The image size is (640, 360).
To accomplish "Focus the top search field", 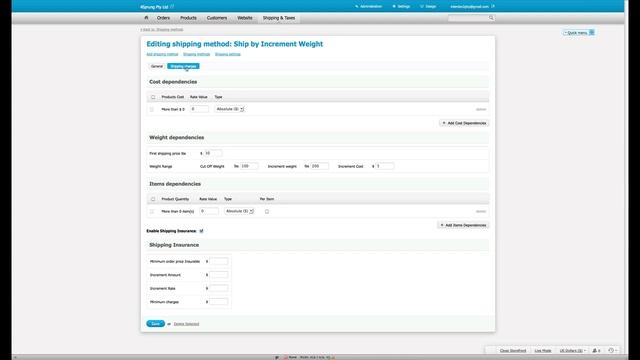I will 468,18.
